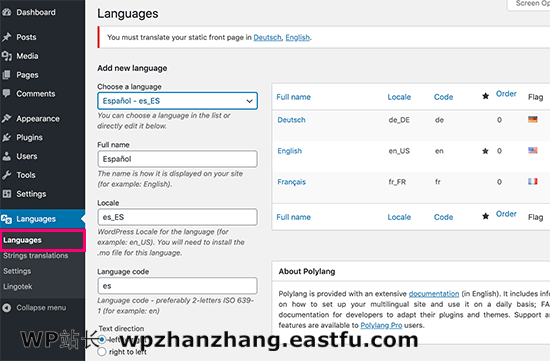Open Tools menu item
The image size is (550, 361).
[x=26, y=175]
